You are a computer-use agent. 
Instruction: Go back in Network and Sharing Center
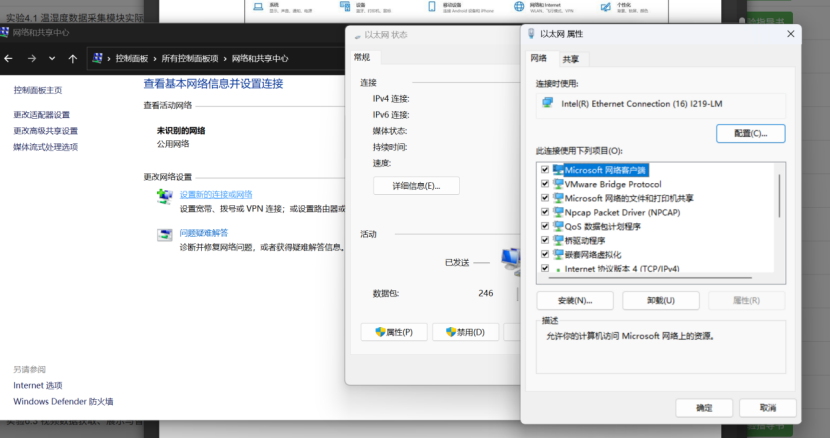point(8,58)
